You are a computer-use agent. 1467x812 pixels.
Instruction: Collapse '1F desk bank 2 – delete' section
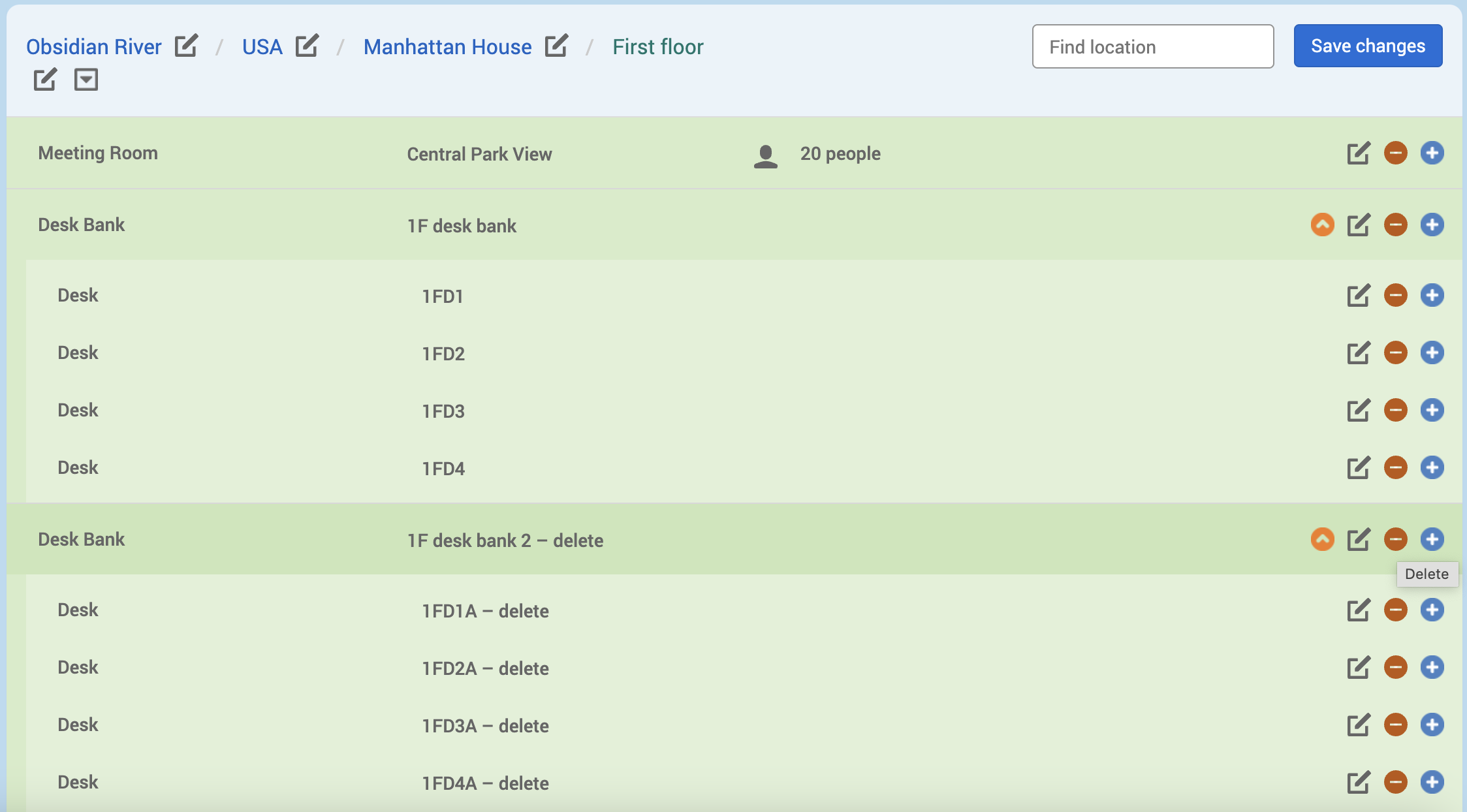click(x=1322, y=540)
